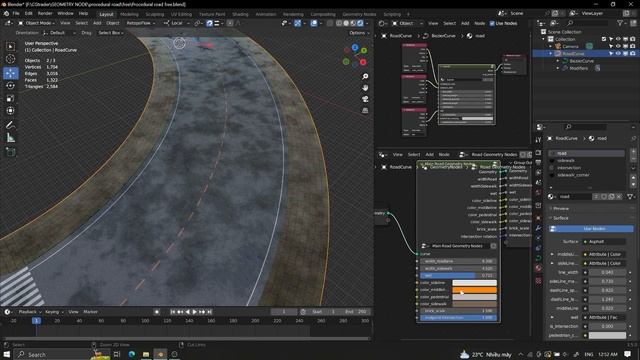Expand the BezierCurve outliner item
The image size is (640, 360).
pyautogui.click(x=558, y=61)
